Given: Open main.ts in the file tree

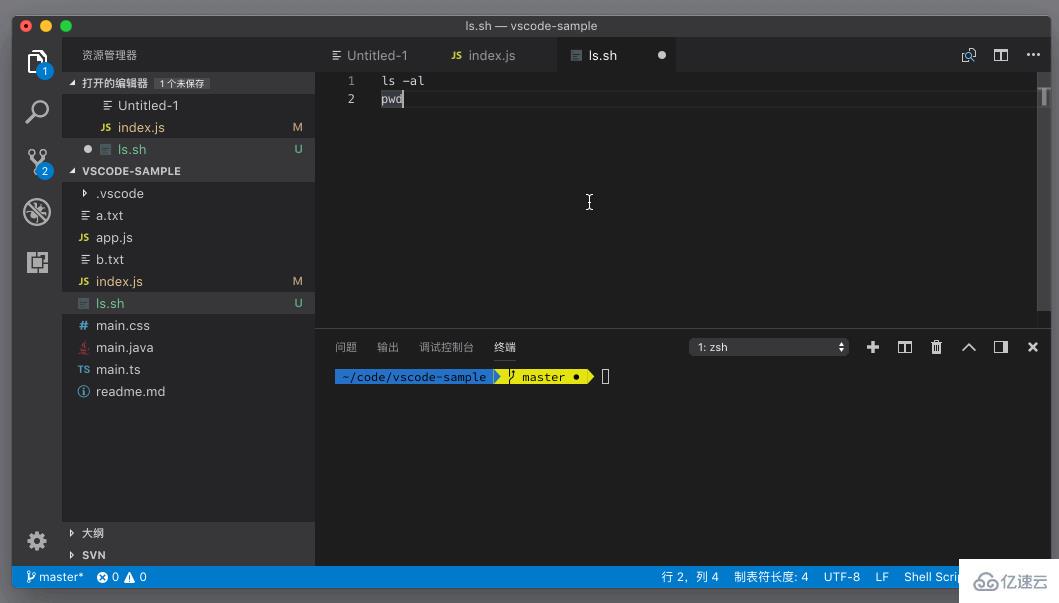Looking at the screenshot, I should (188, 369).
